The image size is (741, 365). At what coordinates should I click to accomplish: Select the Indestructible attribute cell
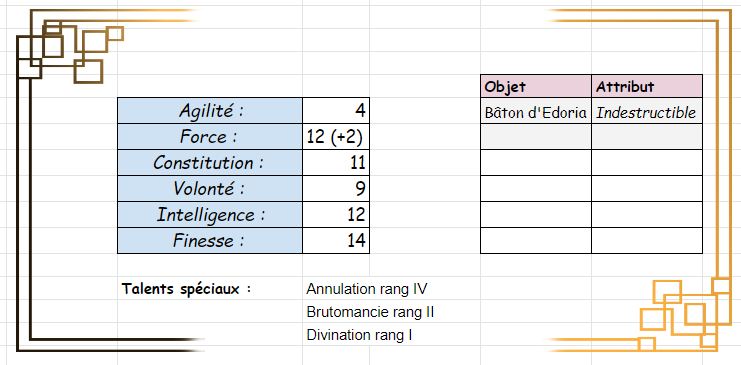pyautogui.click(x=647, y=112)
